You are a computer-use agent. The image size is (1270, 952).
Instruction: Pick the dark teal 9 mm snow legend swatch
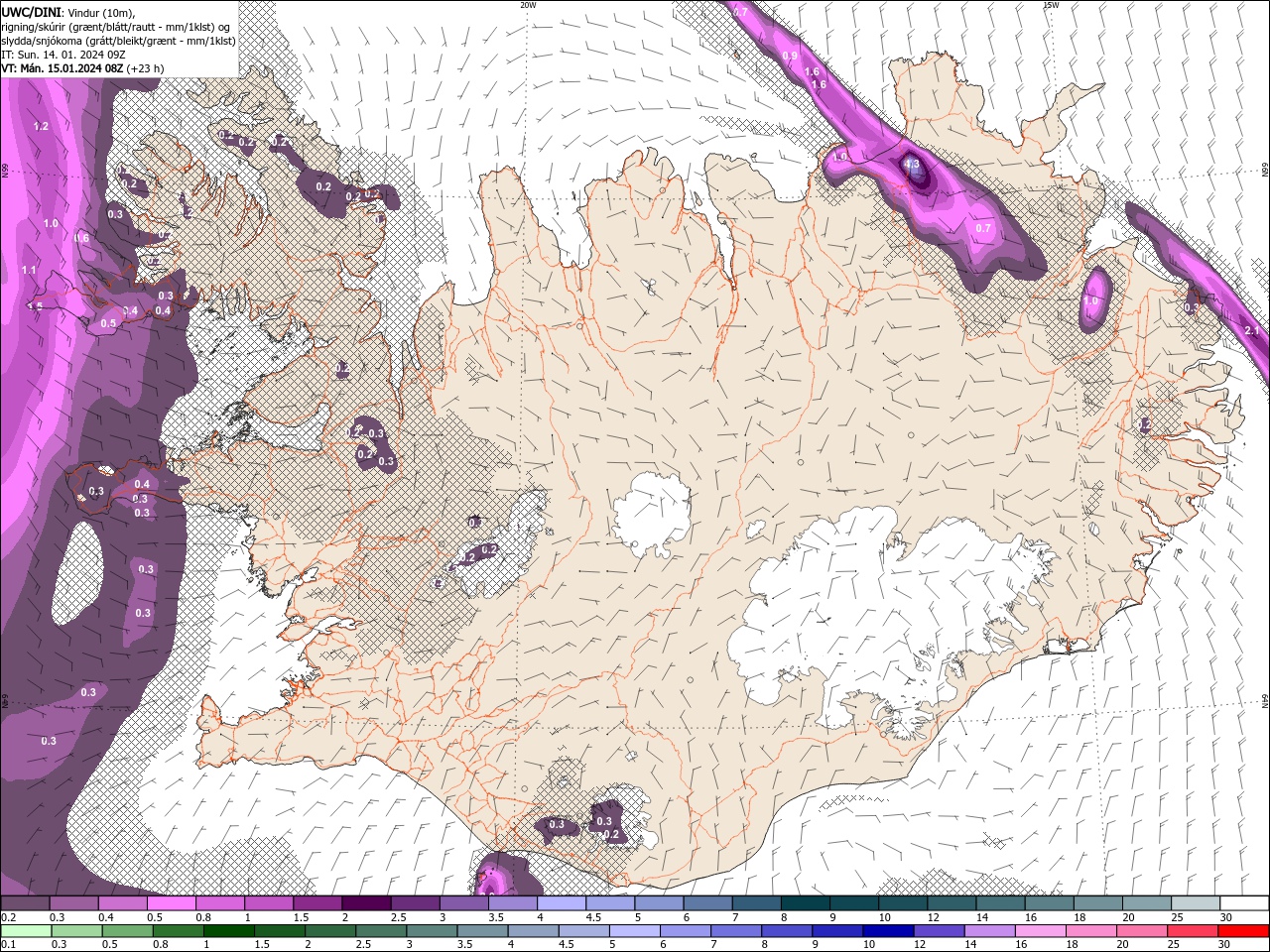(x=854, y=903)
